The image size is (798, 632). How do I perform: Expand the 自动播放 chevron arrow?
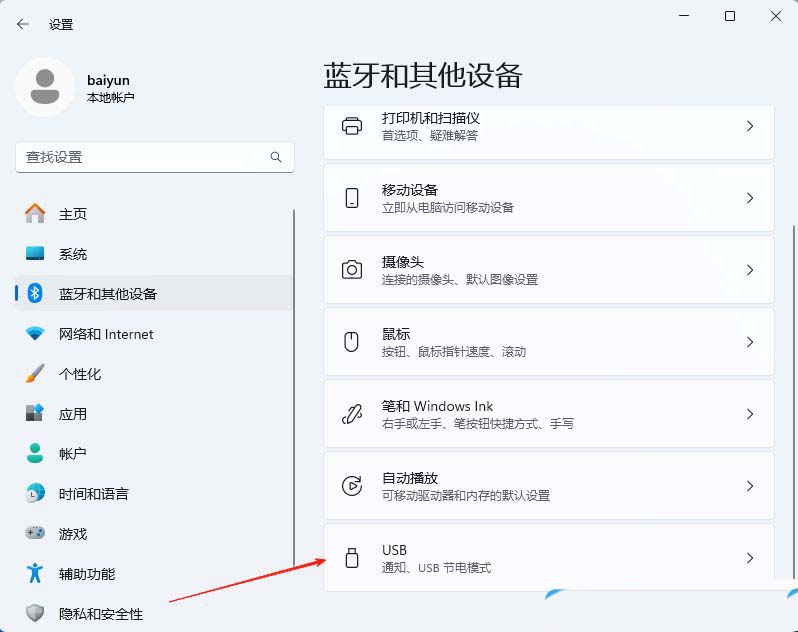coord(750,486)
